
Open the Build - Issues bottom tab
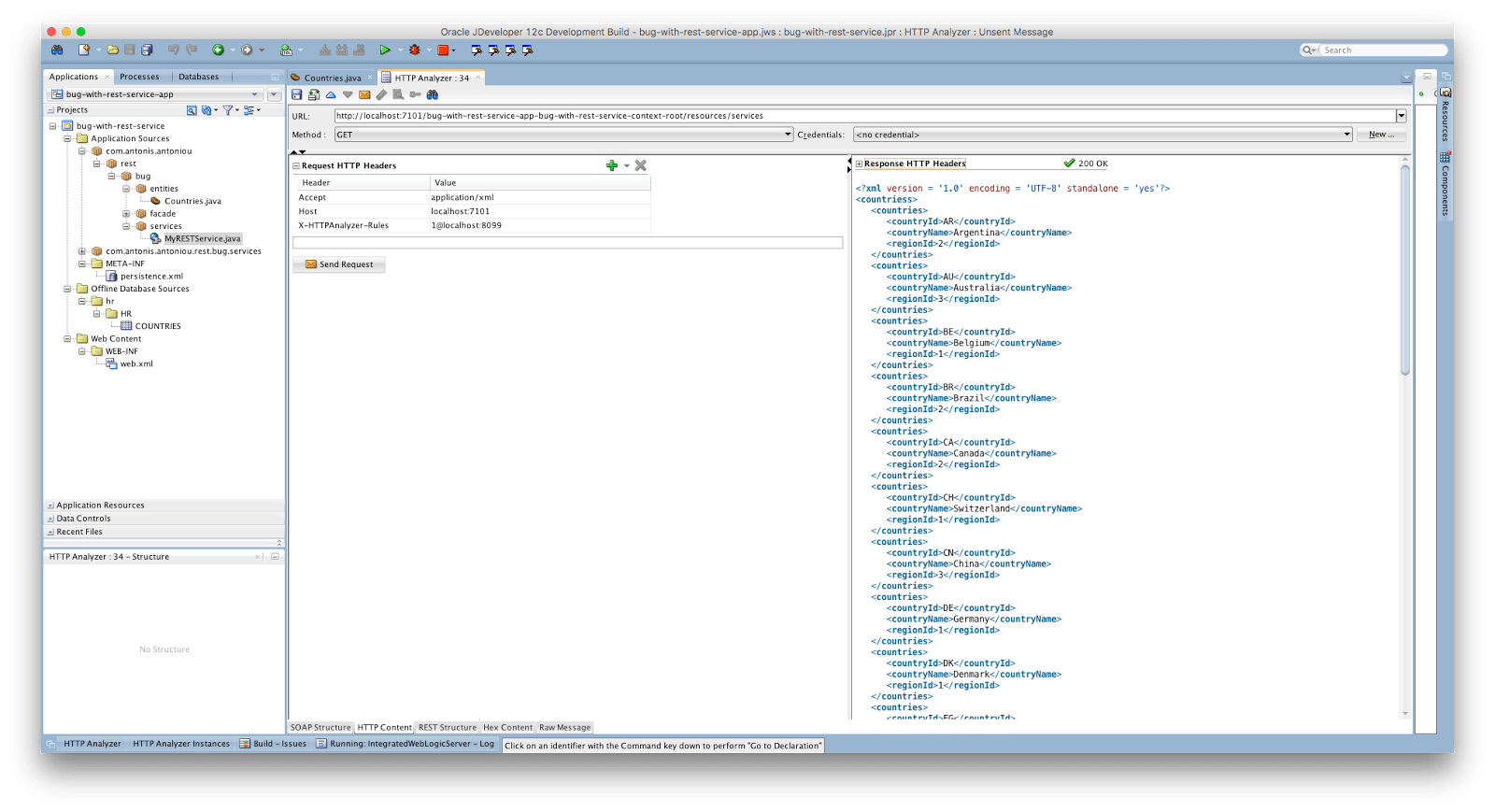pyautogui.click(x=273, y=744)
